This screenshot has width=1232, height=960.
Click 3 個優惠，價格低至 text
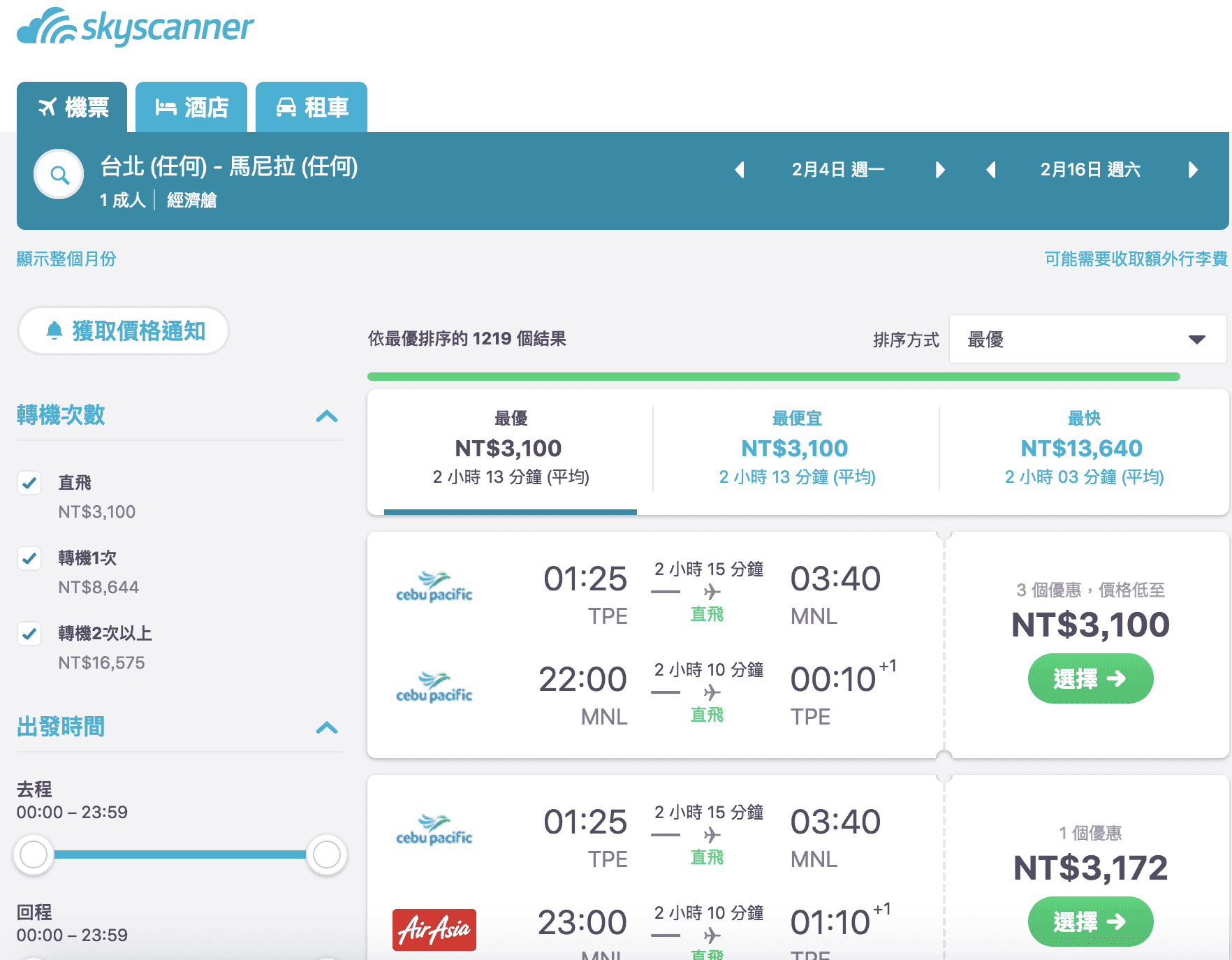(1090, 590)
